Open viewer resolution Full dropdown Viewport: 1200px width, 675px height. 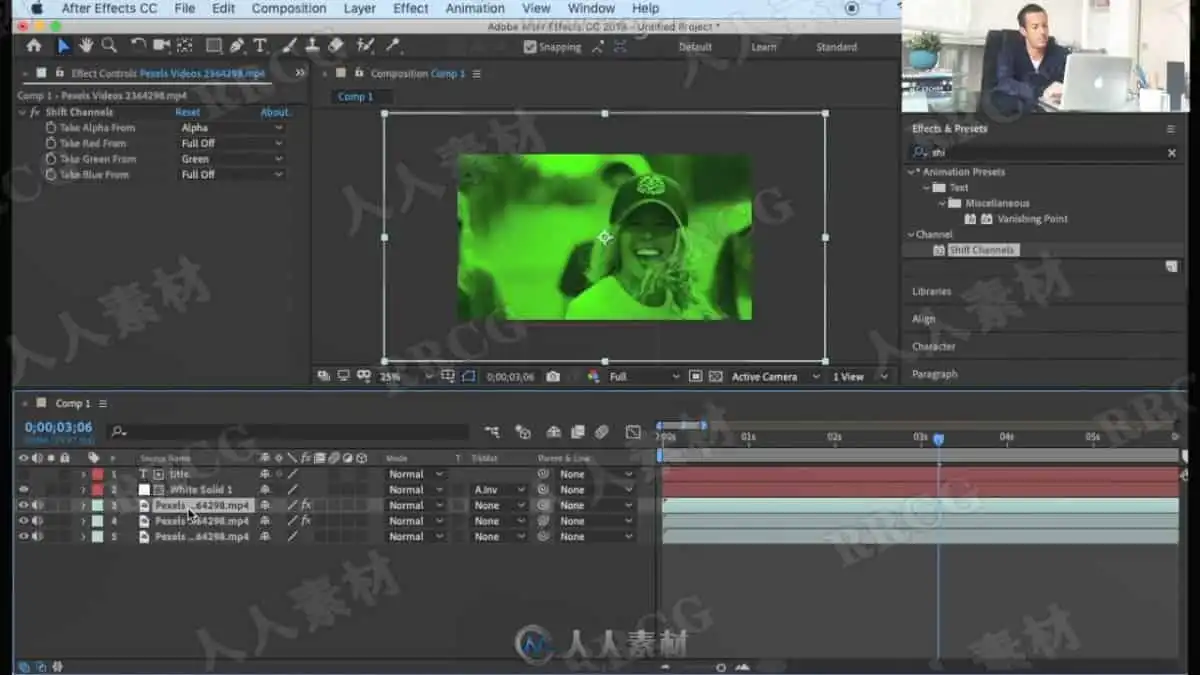pos(644,377)
